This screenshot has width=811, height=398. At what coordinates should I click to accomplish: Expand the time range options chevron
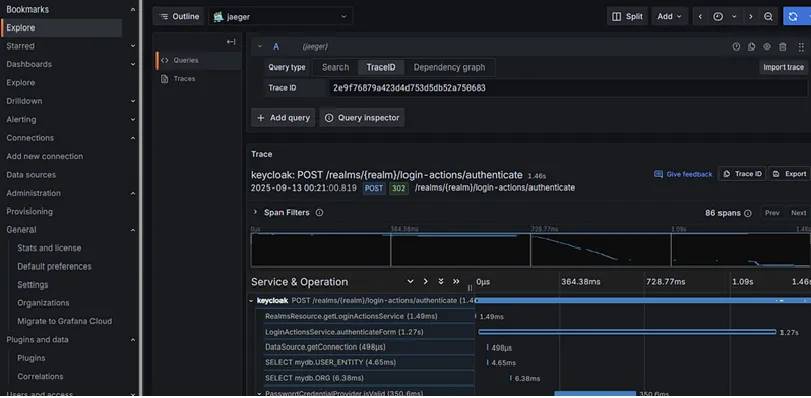point(733,17)
